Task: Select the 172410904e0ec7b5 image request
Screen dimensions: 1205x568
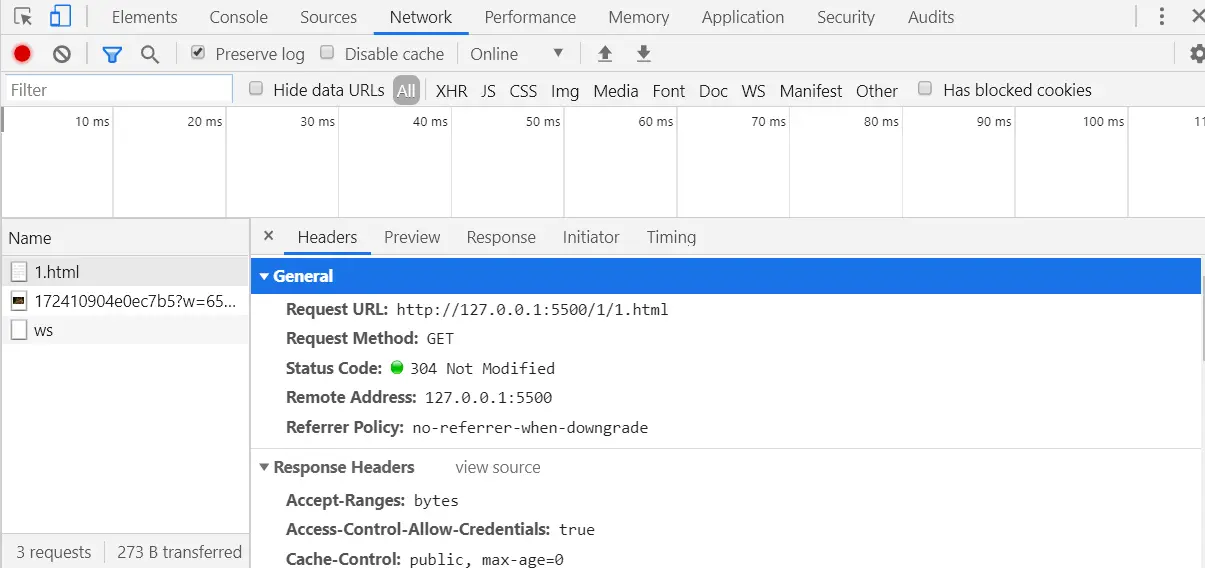Action: pyautogui.click(x=125, y=300)
